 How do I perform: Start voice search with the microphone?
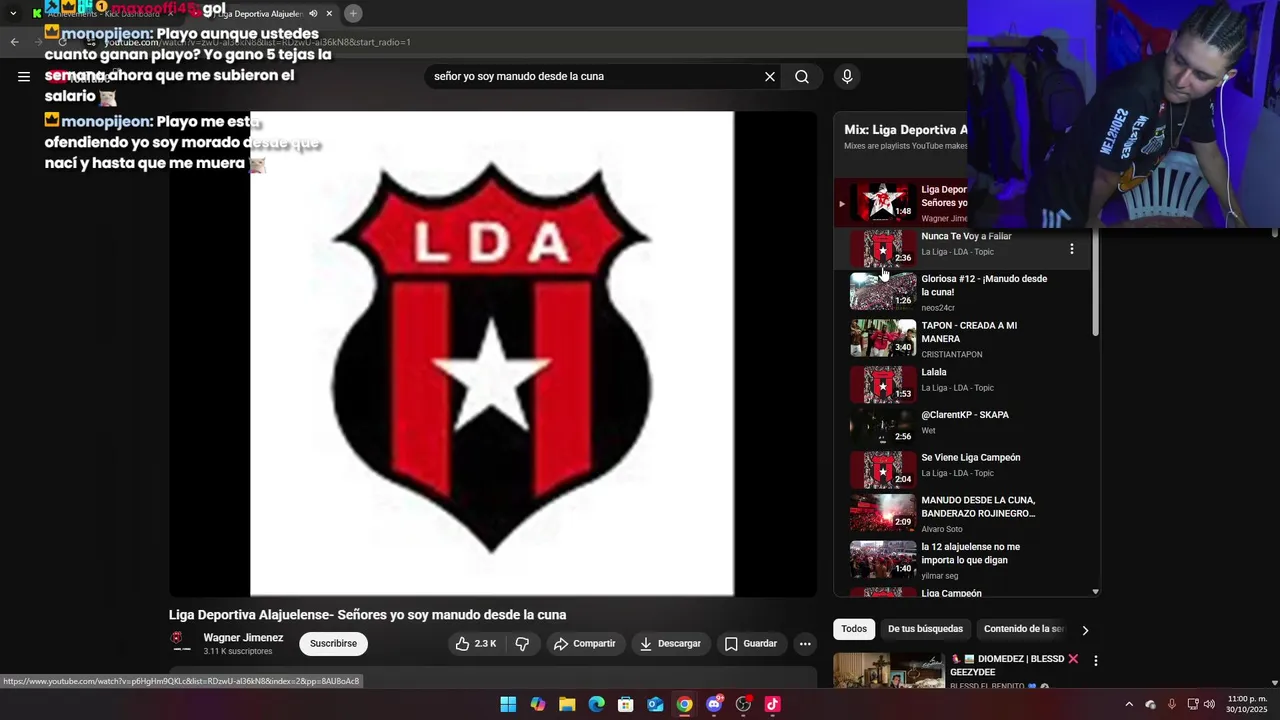(x=847, y=76)
